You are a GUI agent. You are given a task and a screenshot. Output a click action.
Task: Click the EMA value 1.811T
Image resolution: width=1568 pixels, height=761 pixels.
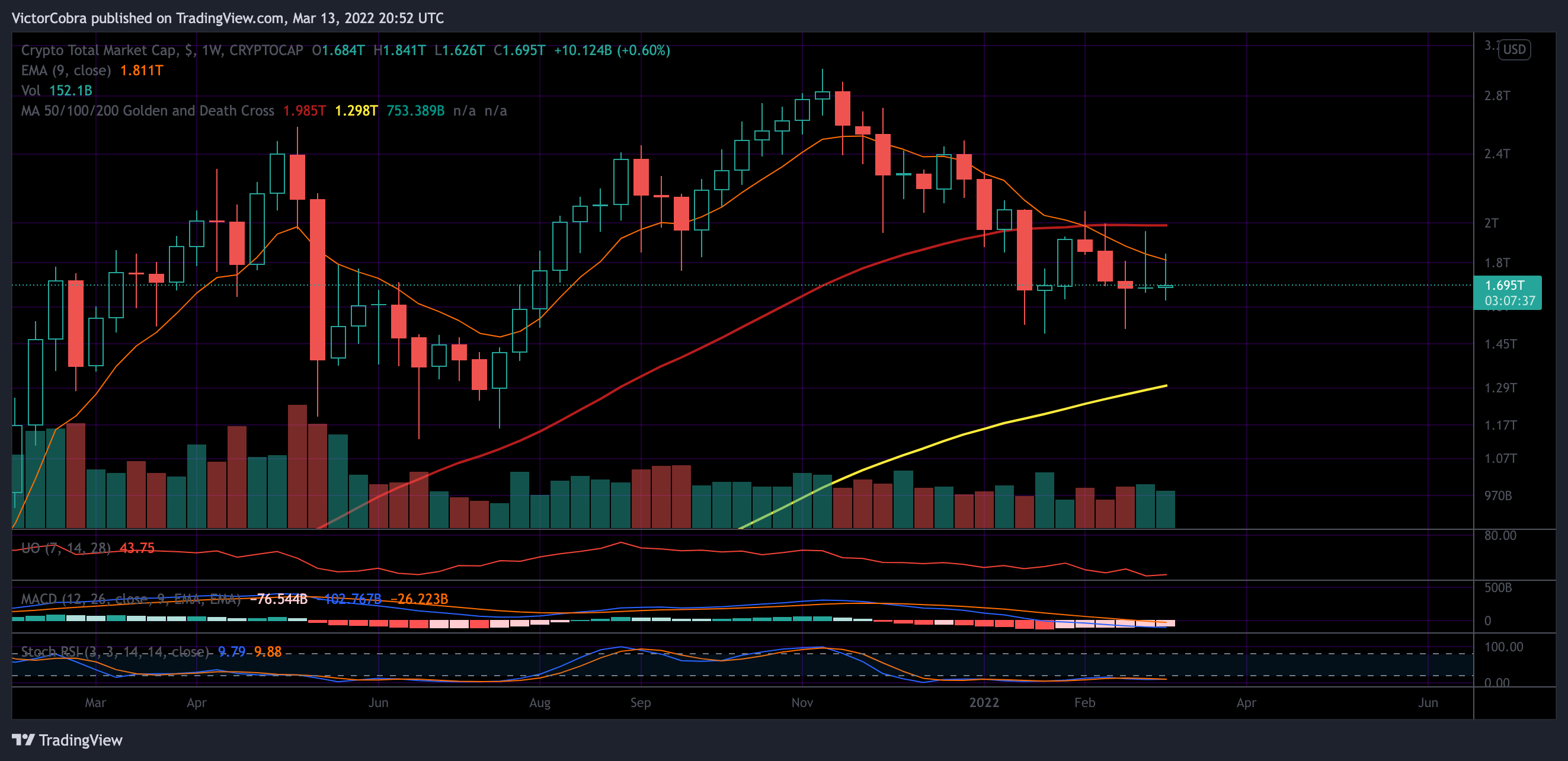pos(141,70)
